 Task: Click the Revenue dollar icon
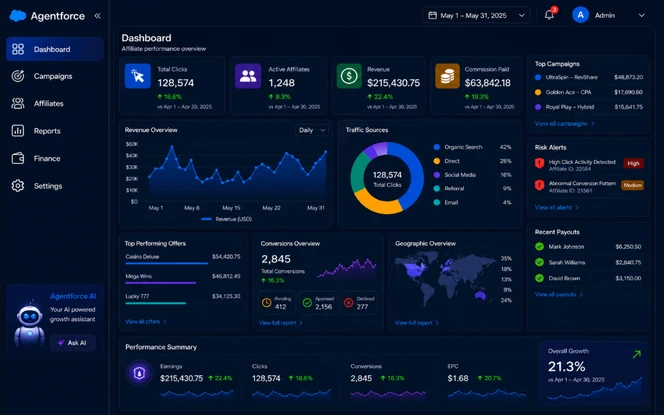tap(349, 76)
